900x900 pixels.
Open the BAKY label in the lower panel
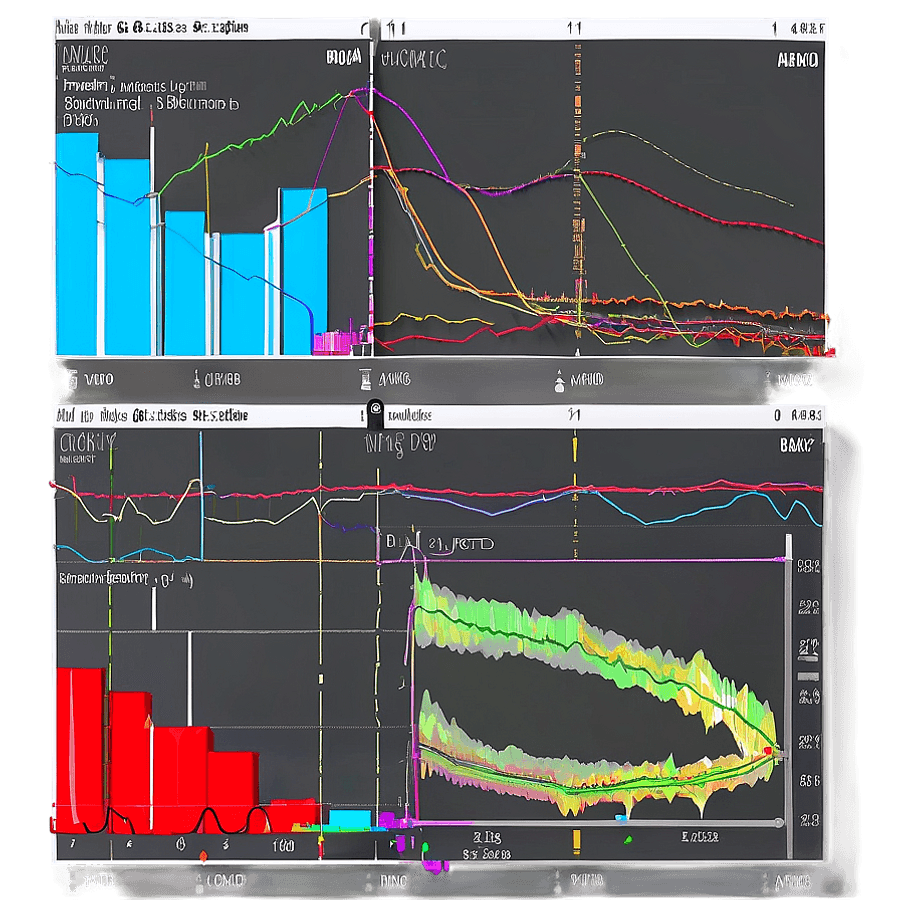800,443
